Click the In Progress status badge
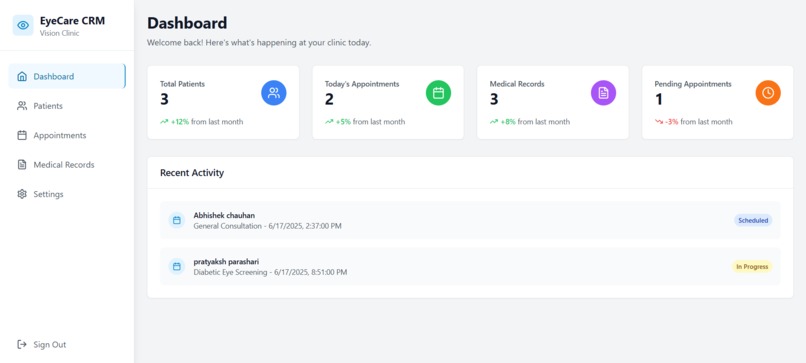This screenshot has height=363, width=806. click(752, 266)
